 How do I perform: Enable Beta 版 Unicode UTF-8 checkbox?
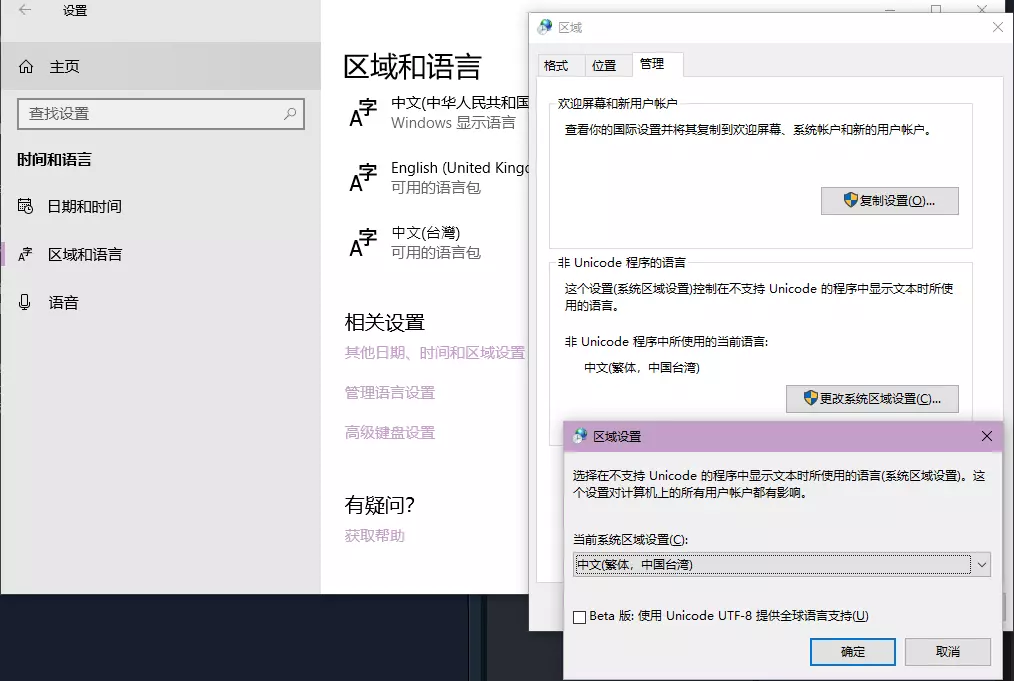pos(579,617)
